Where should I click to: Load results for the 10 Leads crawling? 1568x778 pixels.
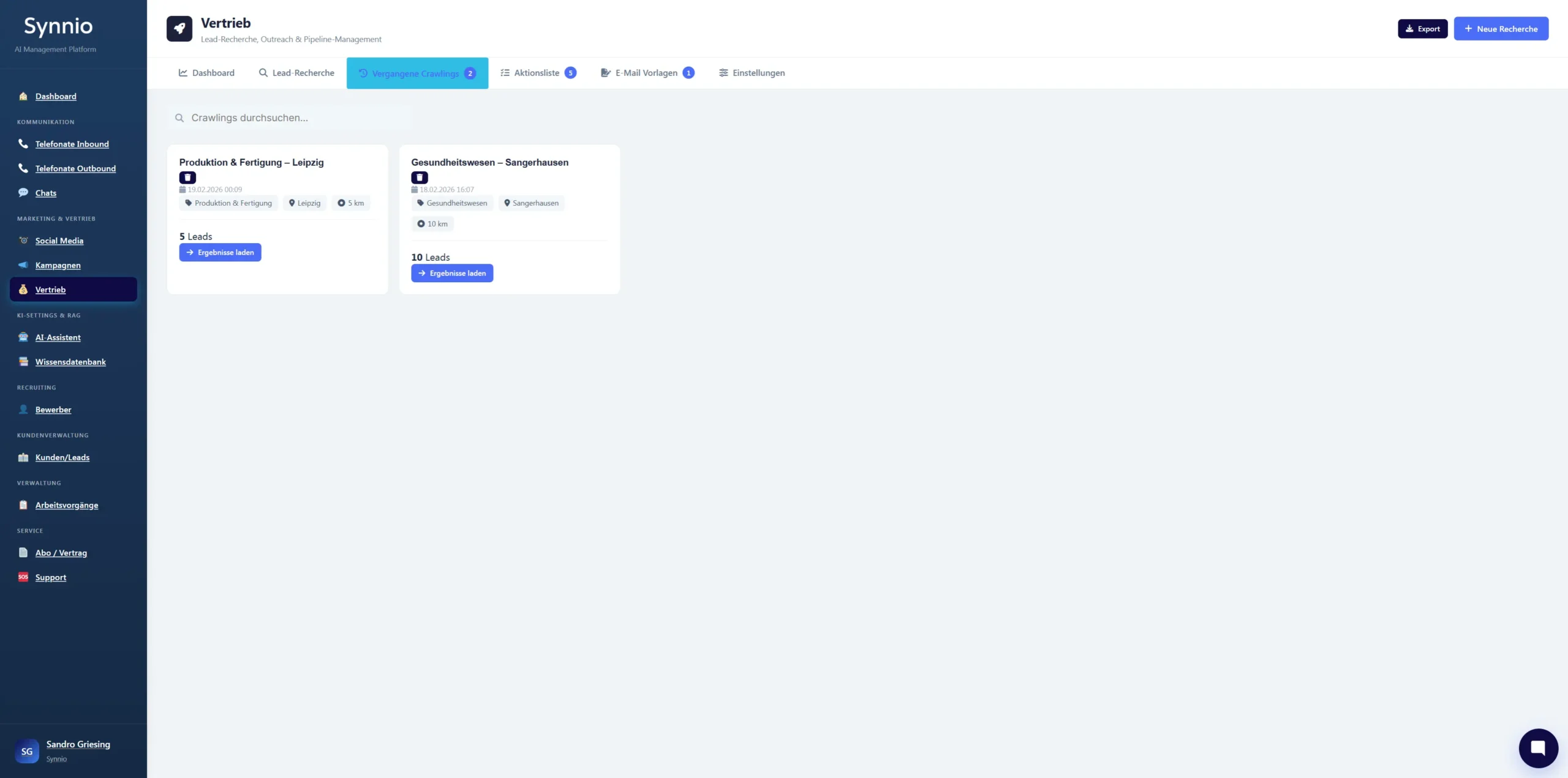click(x=452, y=273)
